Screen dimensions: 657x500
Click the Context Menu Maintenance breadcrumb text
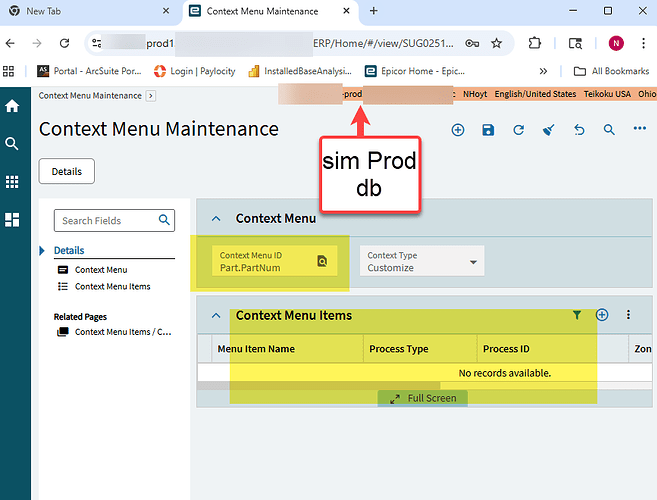[x=90, y=96]
